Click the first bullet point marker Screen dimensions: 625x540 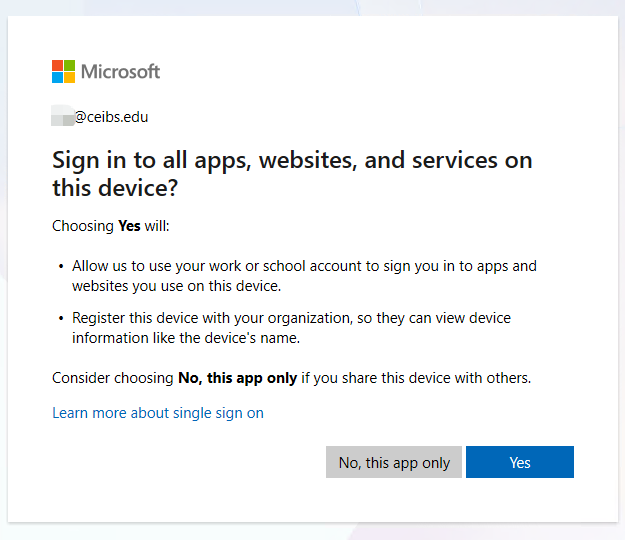pos(61,267)
